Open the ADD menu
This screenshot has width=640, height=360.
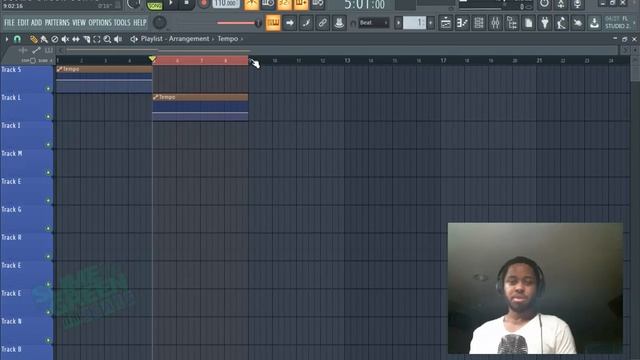pyautogui.click(x=36, y=22)
